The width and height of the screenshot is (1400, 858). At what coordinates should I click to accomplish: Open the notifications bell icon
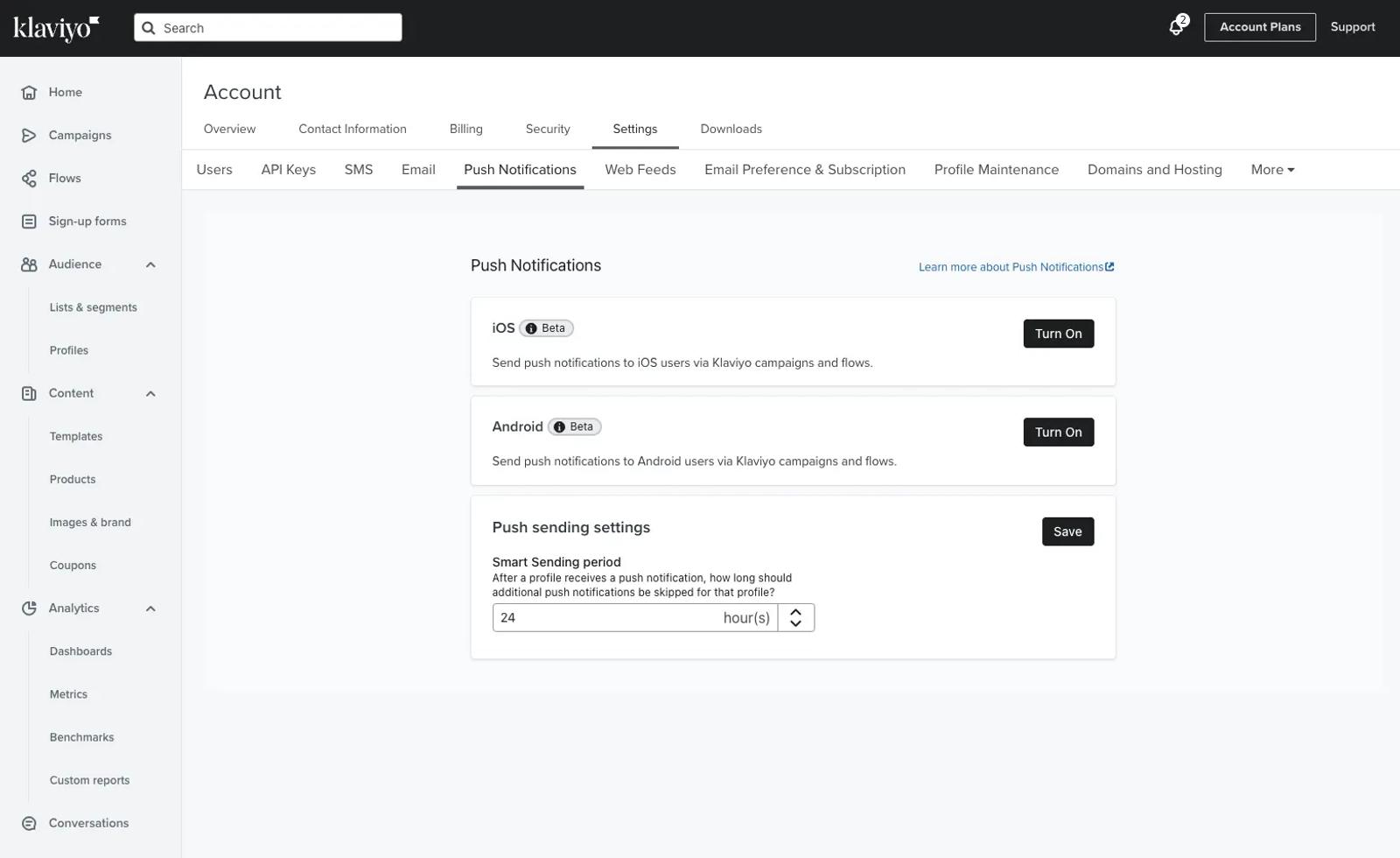1177,27
